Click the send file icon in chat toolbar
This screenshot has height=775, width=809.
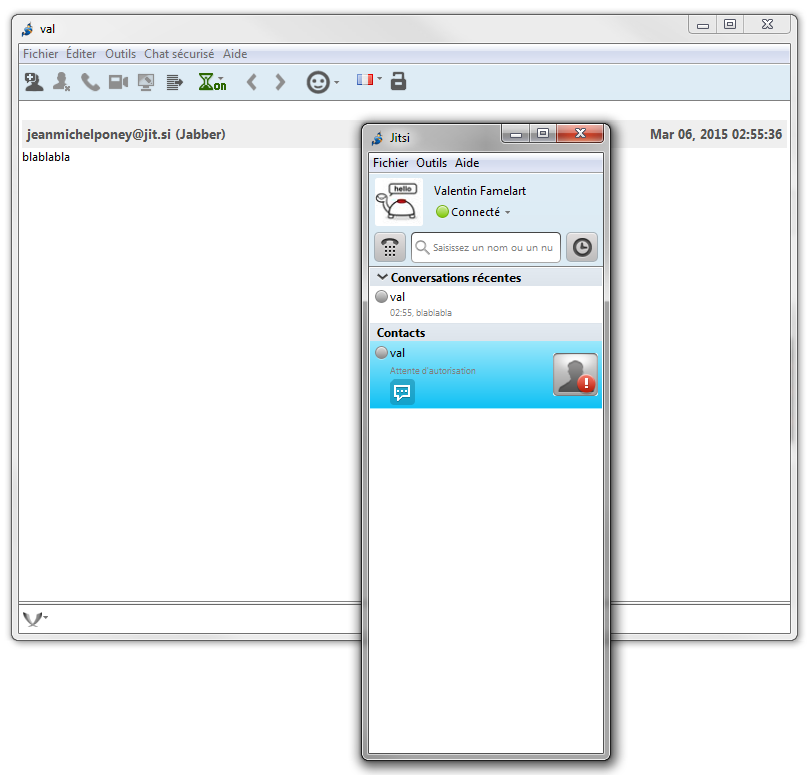(x=175, y=82)
